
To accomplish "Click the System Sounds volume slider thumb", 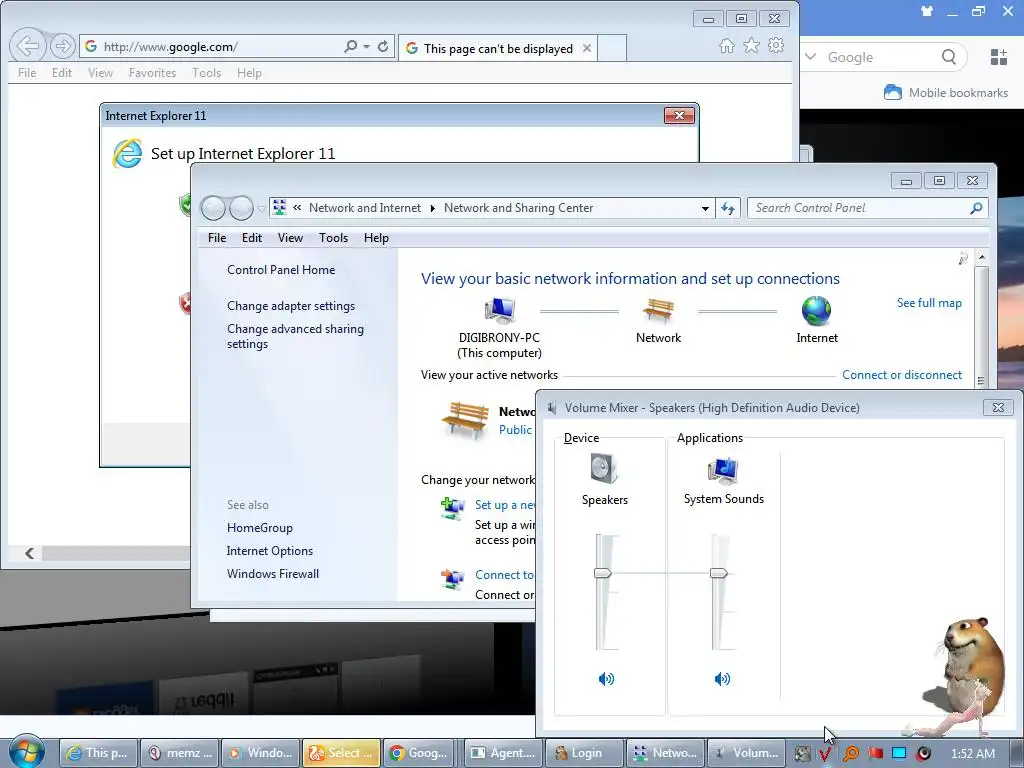I will [718, 573].
